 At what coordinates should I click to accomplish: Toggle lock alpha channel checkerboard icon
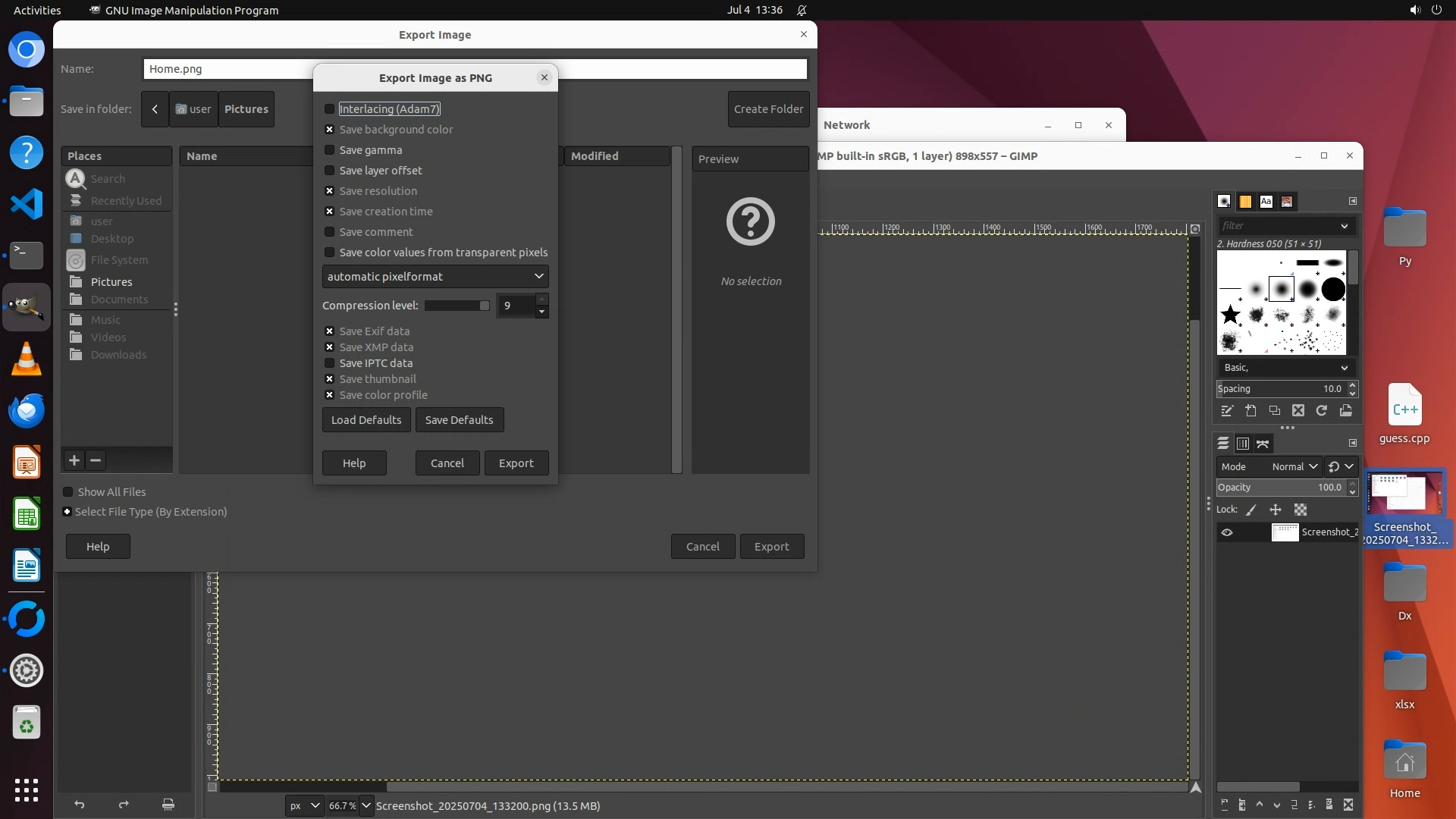coord(1301,510)
